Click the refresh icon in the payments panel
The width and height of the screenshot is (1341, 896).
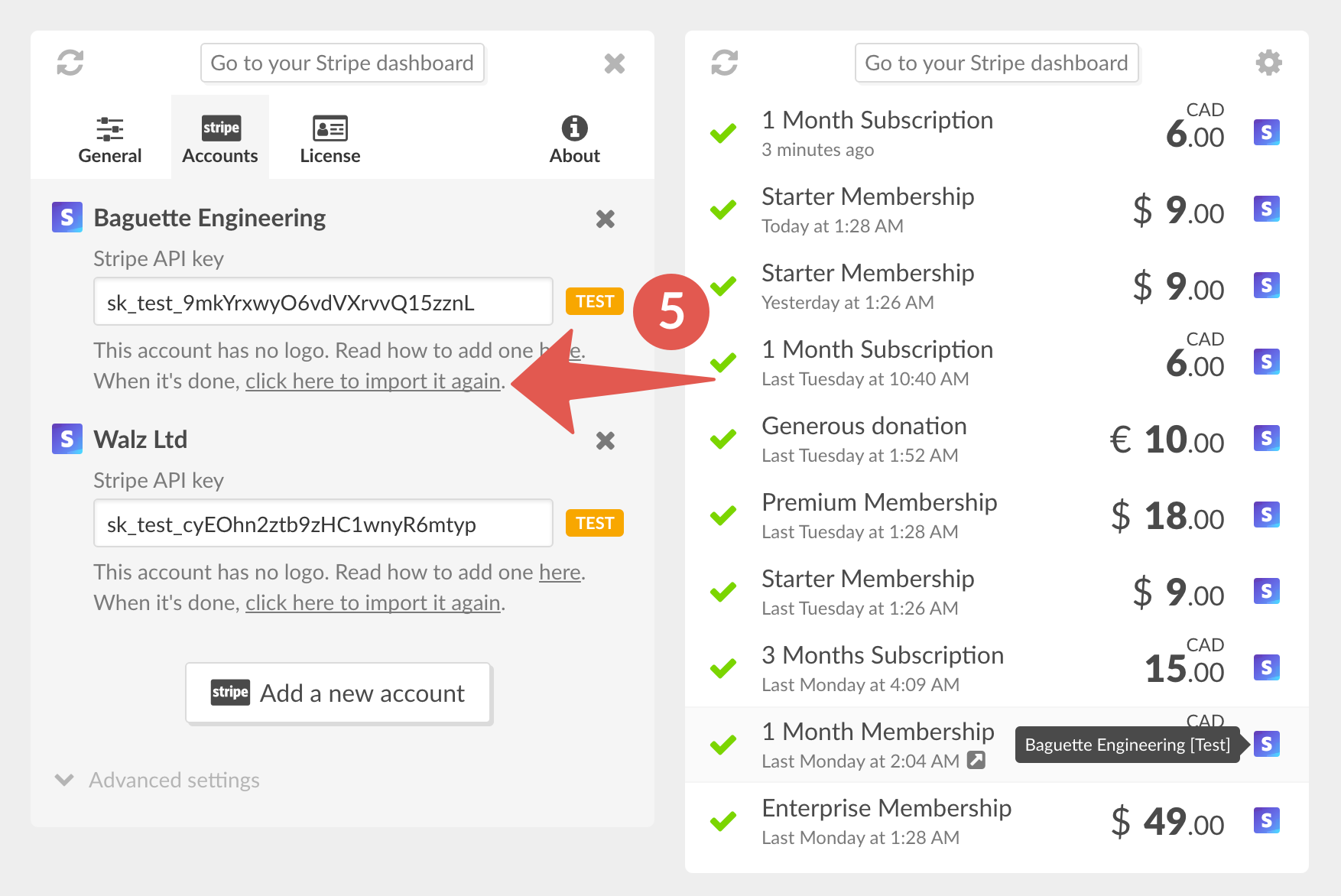724,63
